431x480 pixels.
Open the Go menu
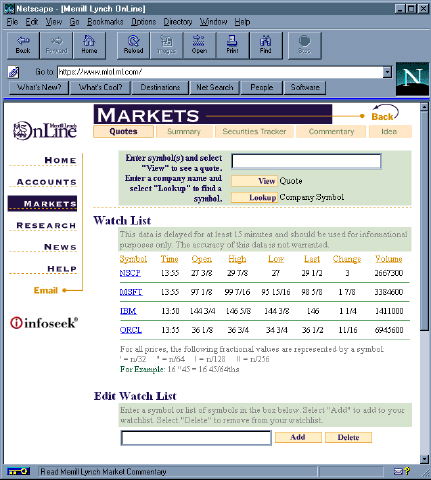[74, 22]
